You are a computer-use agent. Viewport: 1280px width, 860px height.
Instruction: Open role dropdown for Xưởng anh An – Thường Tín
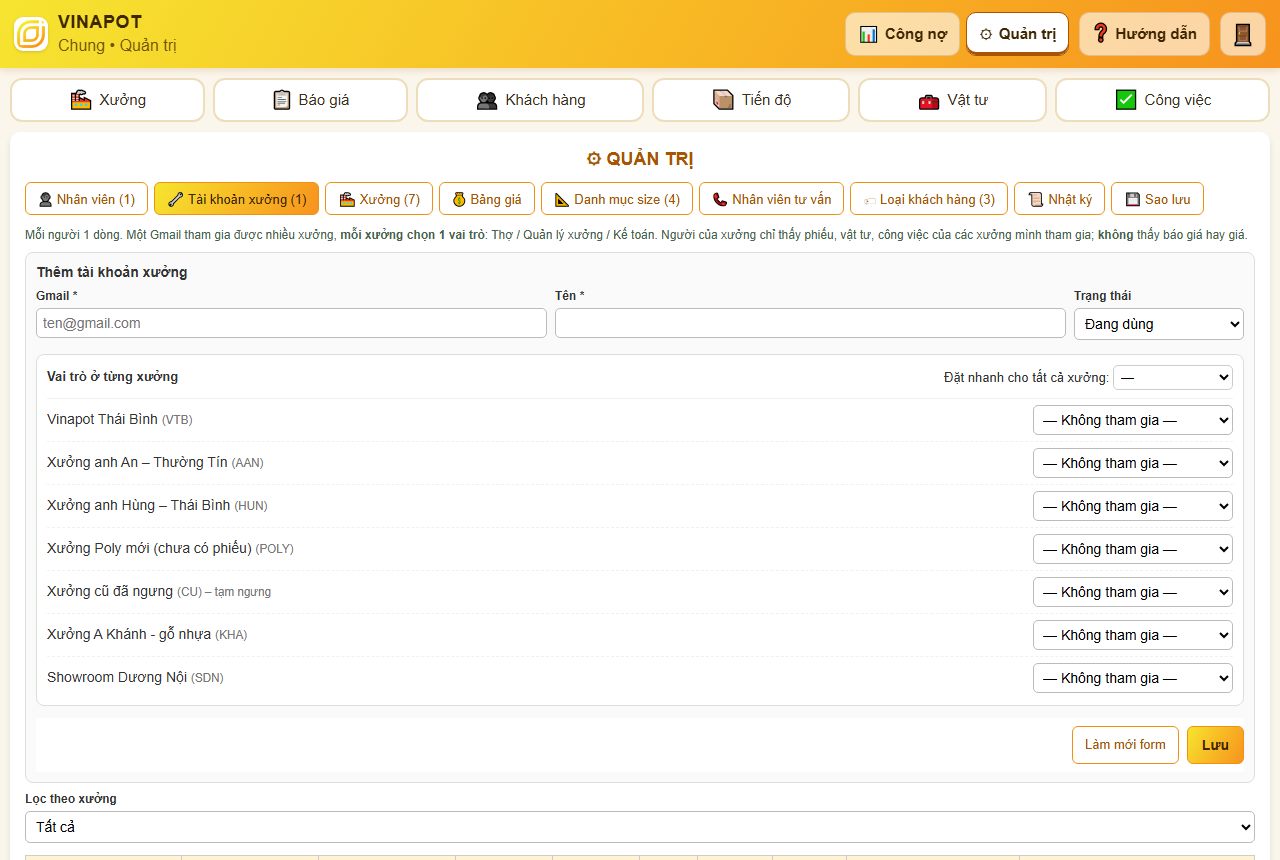1133,463
